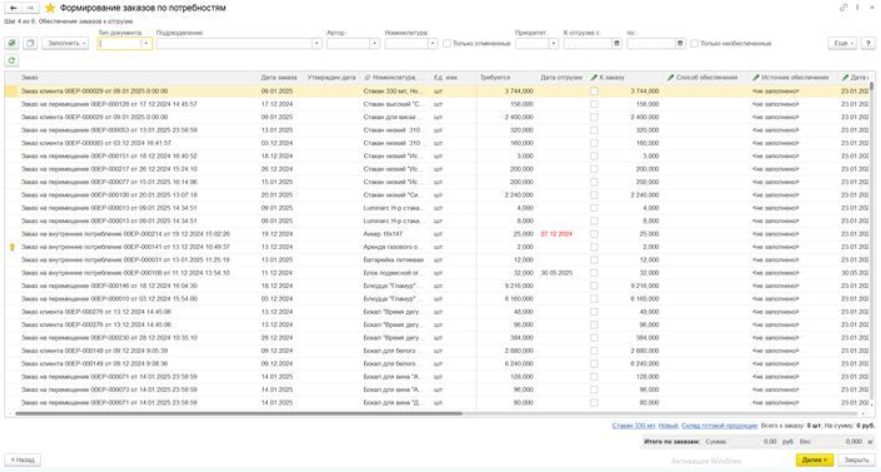This screenshot has height=472, width=881.
Task: Copy the page link via chain icon
Action: click(843, 8)
